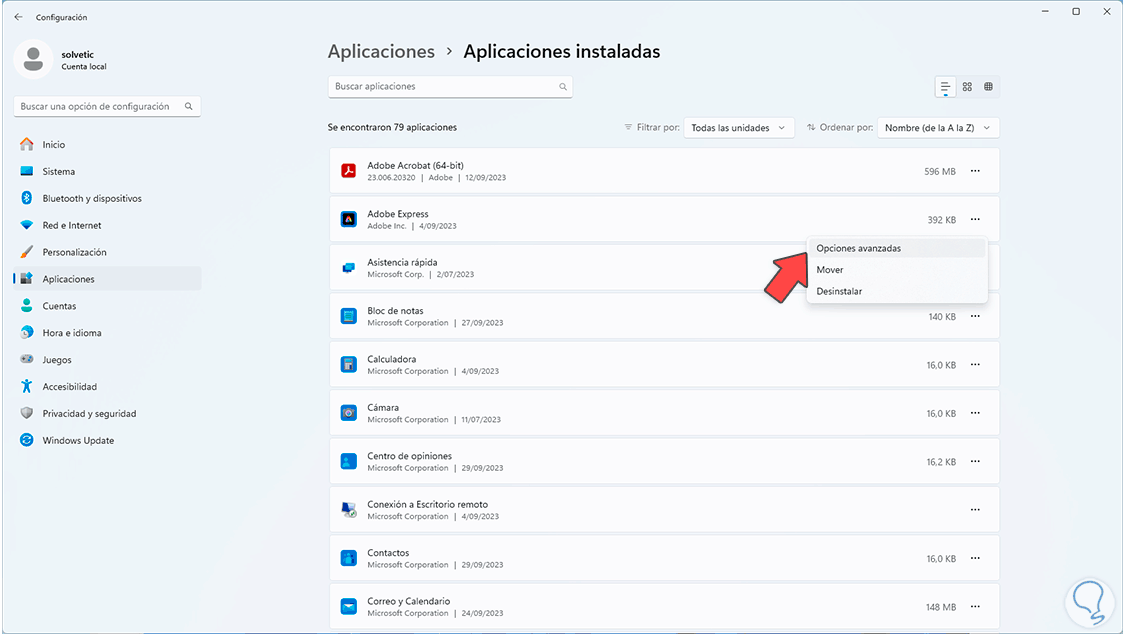The width and height of the screenshot is (1125, 634).
Task: Click the Calculadora app icon
Action: point(348,365)
